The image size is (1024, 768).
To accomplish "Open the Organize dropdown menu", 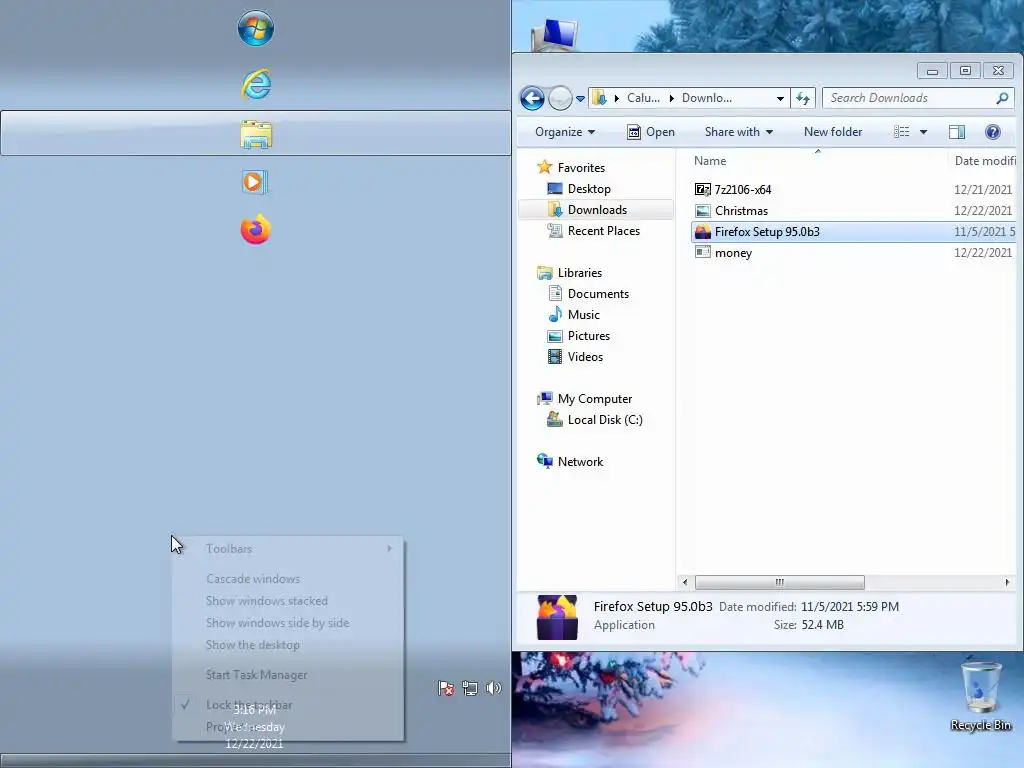I will click(x=565, y=132).
